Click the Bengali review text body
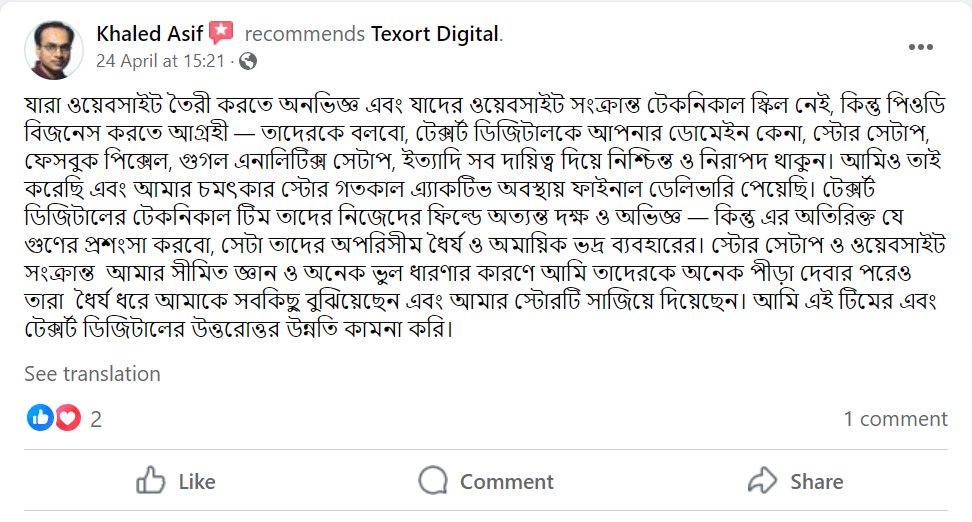This screenshot has height=522, width=972. 480,216
